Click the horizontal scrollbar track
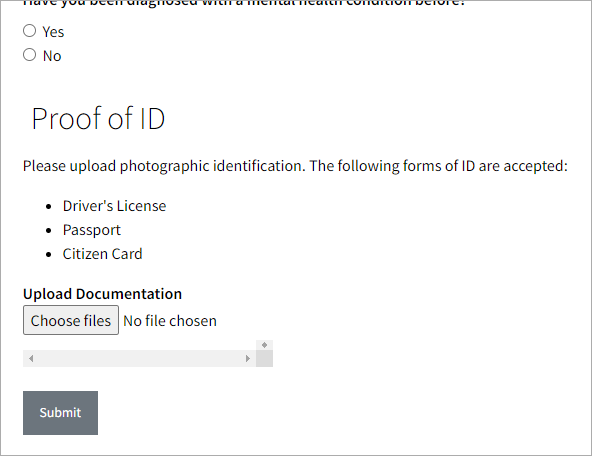 pyautogui.click(x=139, y=358)
